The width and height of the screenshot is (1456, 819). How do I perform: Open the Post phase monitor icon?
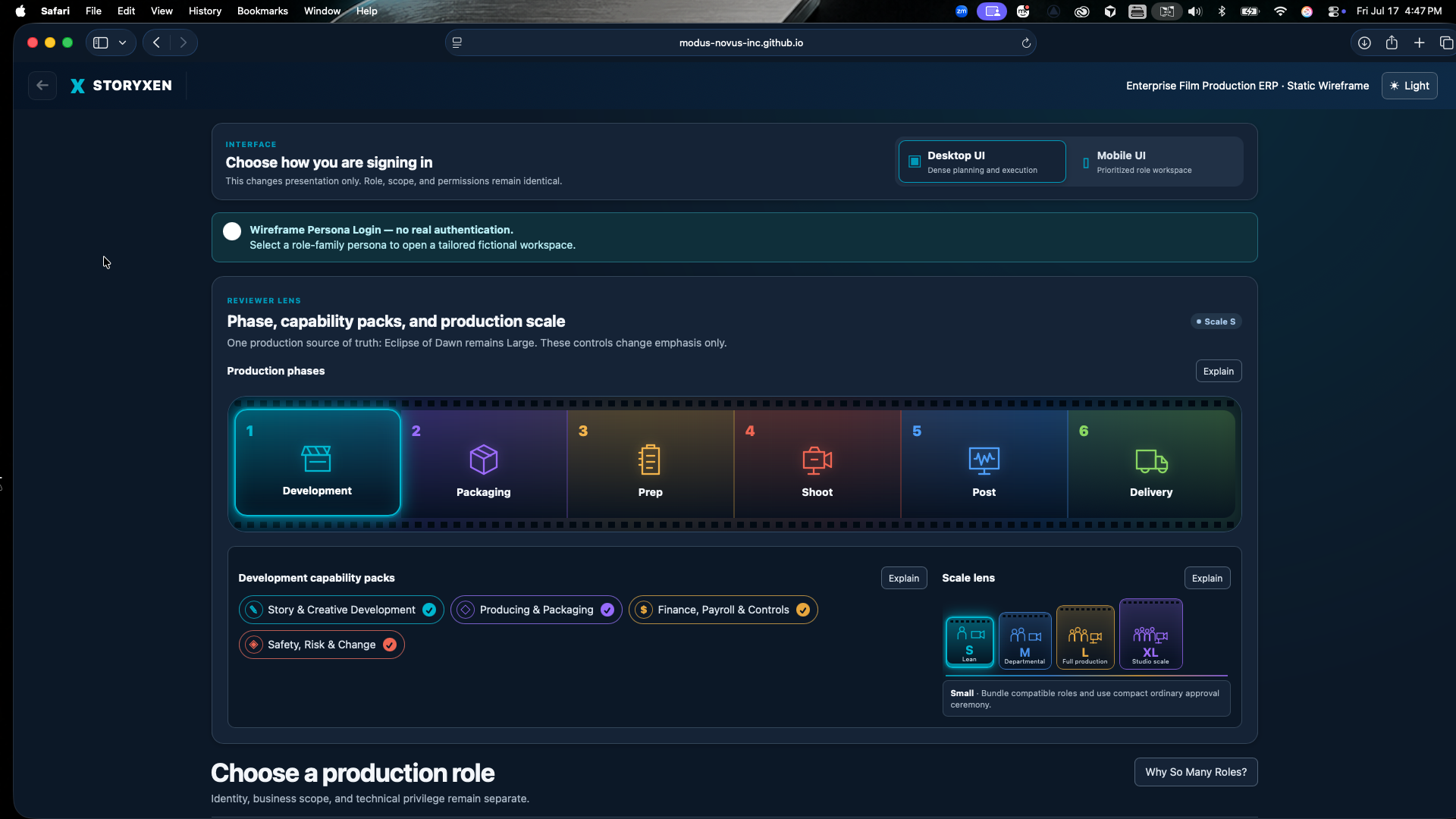[984, 460]
